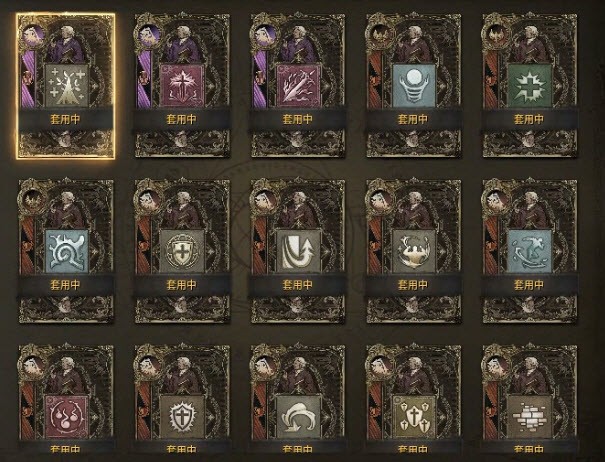Click 套用中 label under radiant cross card
The width and height of the screenshot is (605, 462).
[181, 119]
